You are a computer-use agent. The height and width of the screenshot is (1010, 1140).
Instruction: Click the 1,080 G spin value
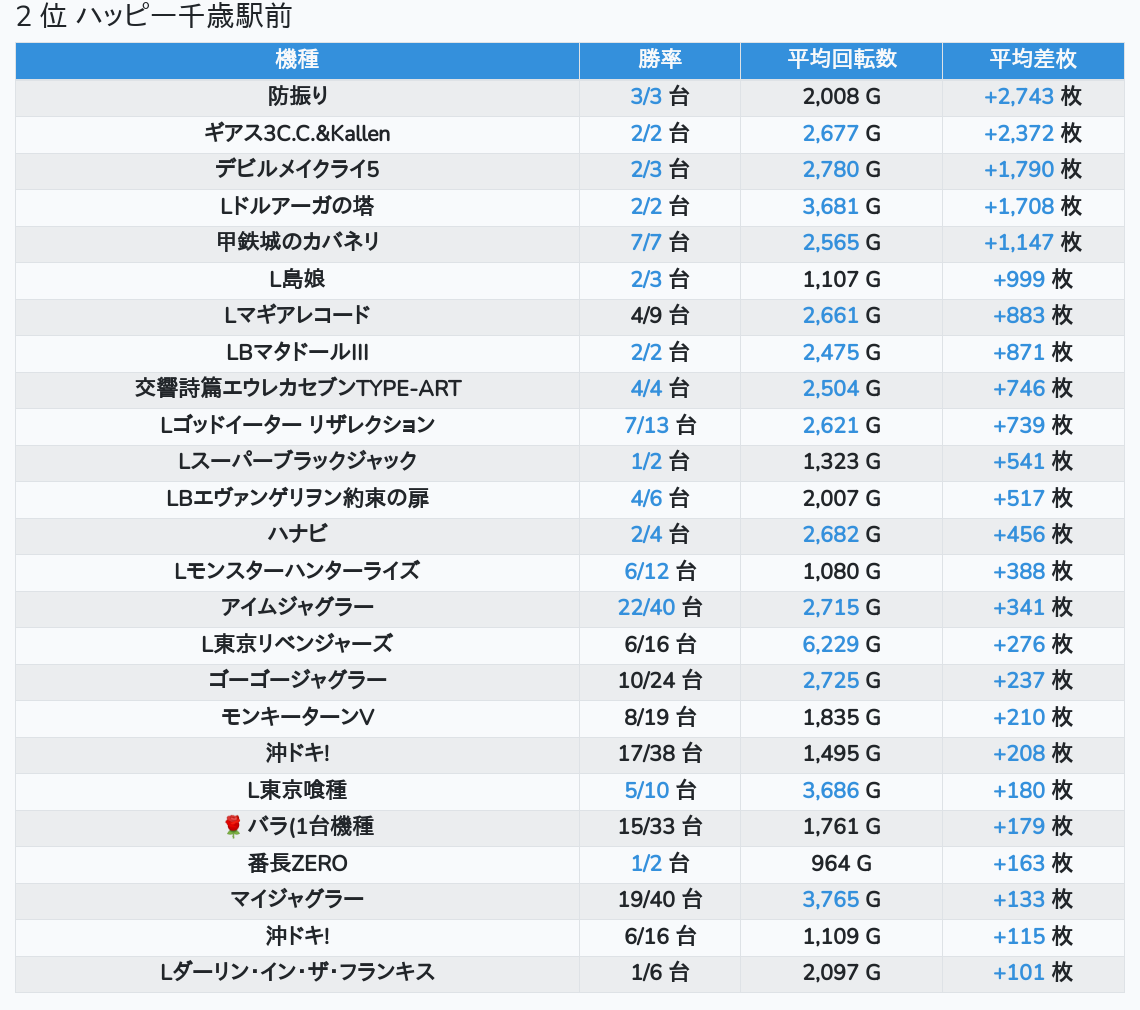841,572
